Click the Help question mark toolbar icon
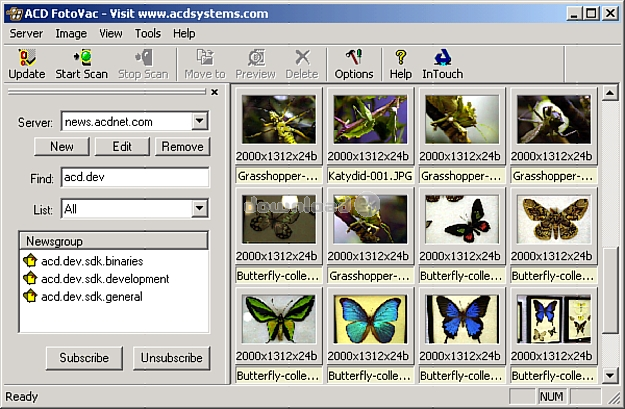This screenshot has width=625, height=409. point(401,64)
